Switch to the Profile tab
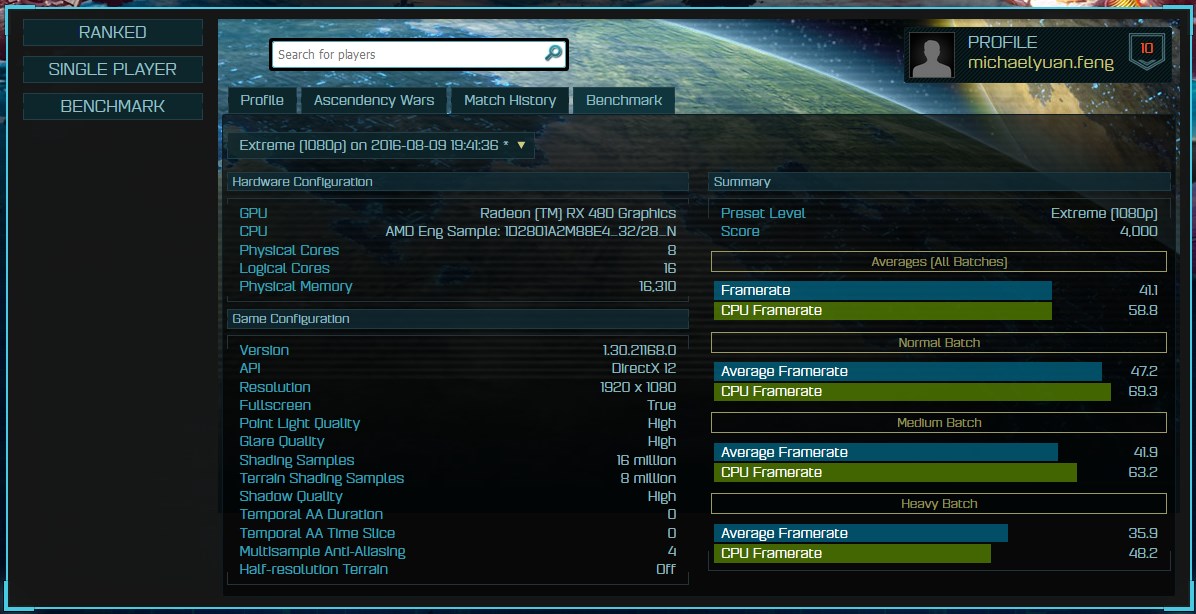 (262, 100)
